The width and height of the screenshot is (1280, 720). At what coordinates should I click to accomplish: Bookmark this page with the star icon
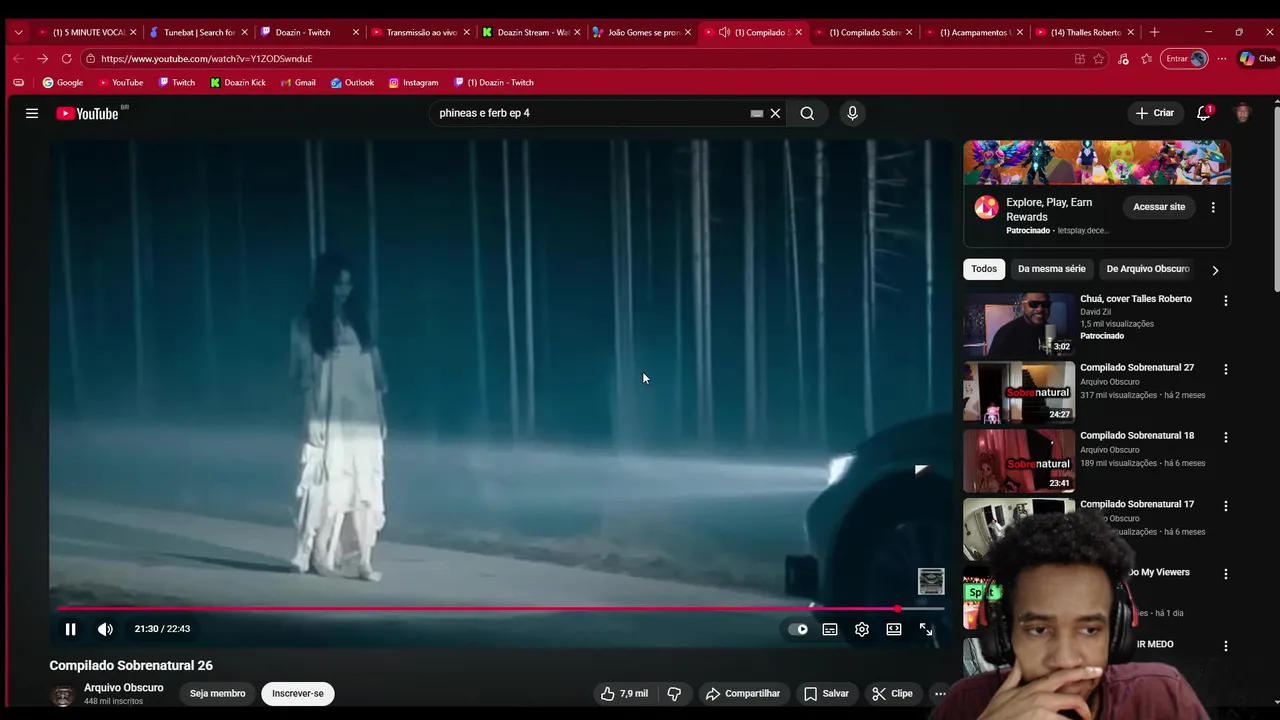pos(1099,59)
